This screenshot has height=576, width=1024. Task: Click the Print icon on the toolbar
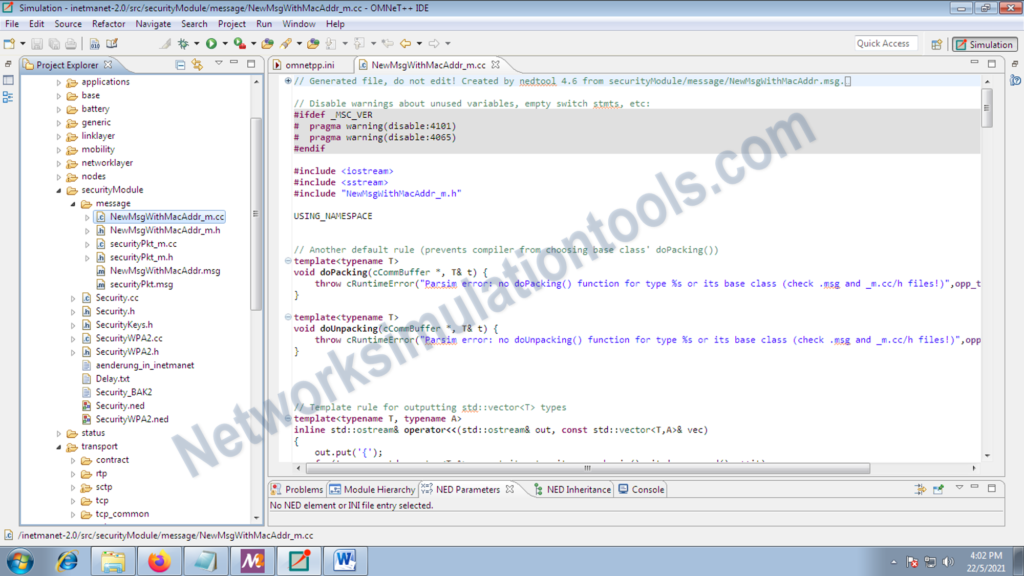72,43
